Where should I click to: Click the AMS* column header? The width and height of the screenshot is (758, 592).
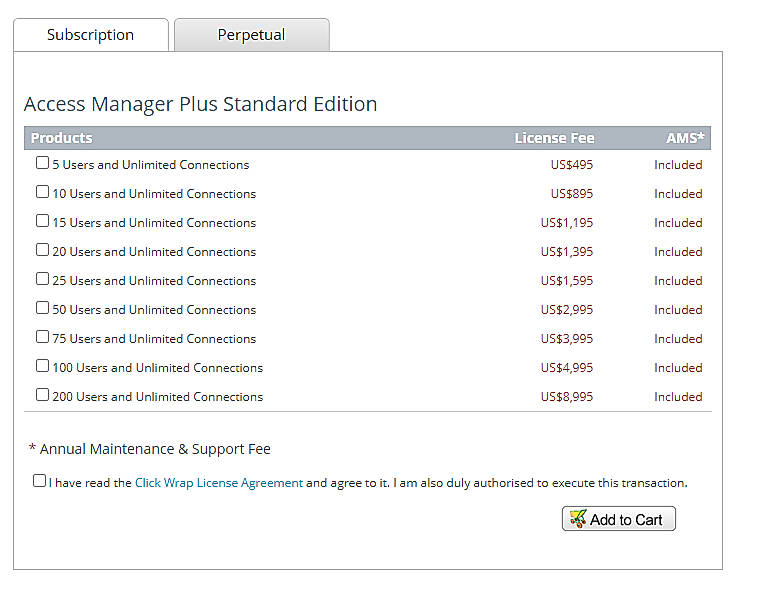685,138
